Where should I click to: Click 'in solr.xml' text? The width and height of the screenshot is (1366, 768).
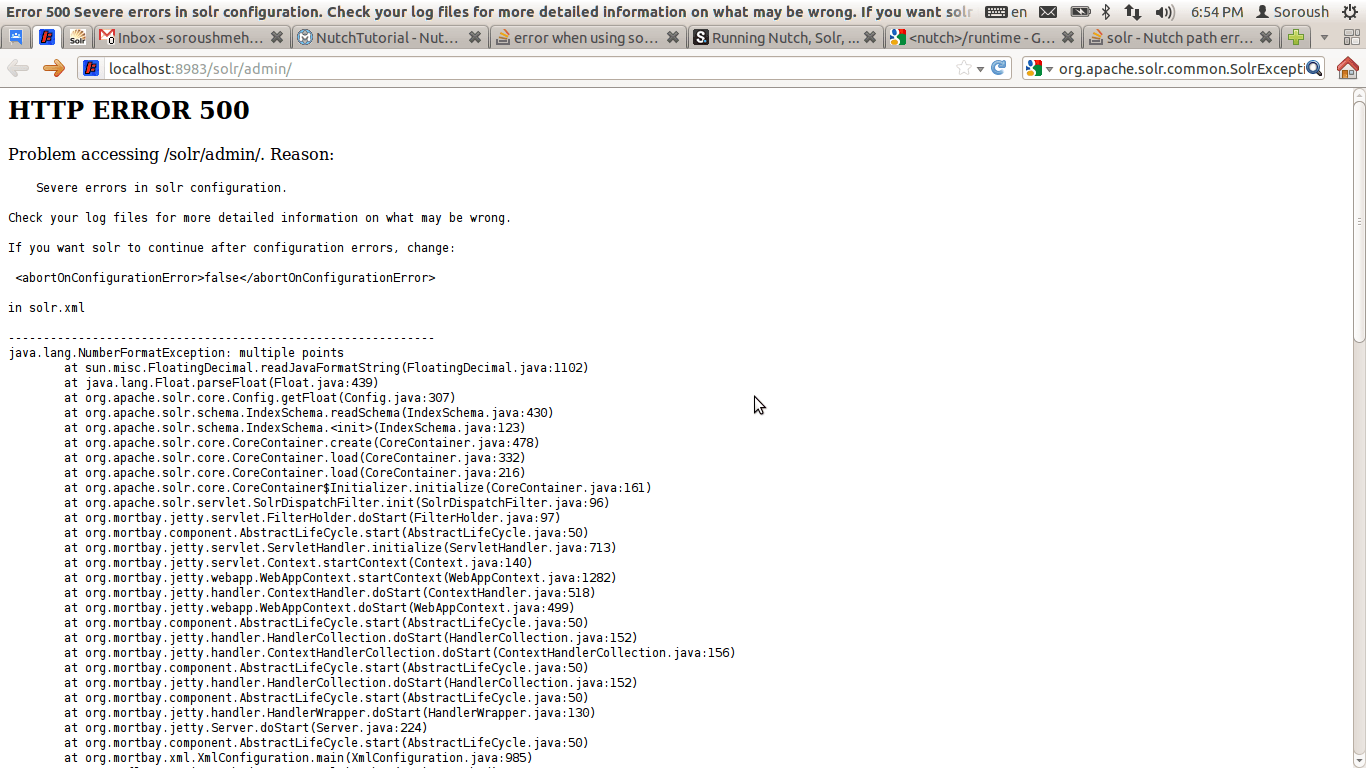(x=46, y=308)
